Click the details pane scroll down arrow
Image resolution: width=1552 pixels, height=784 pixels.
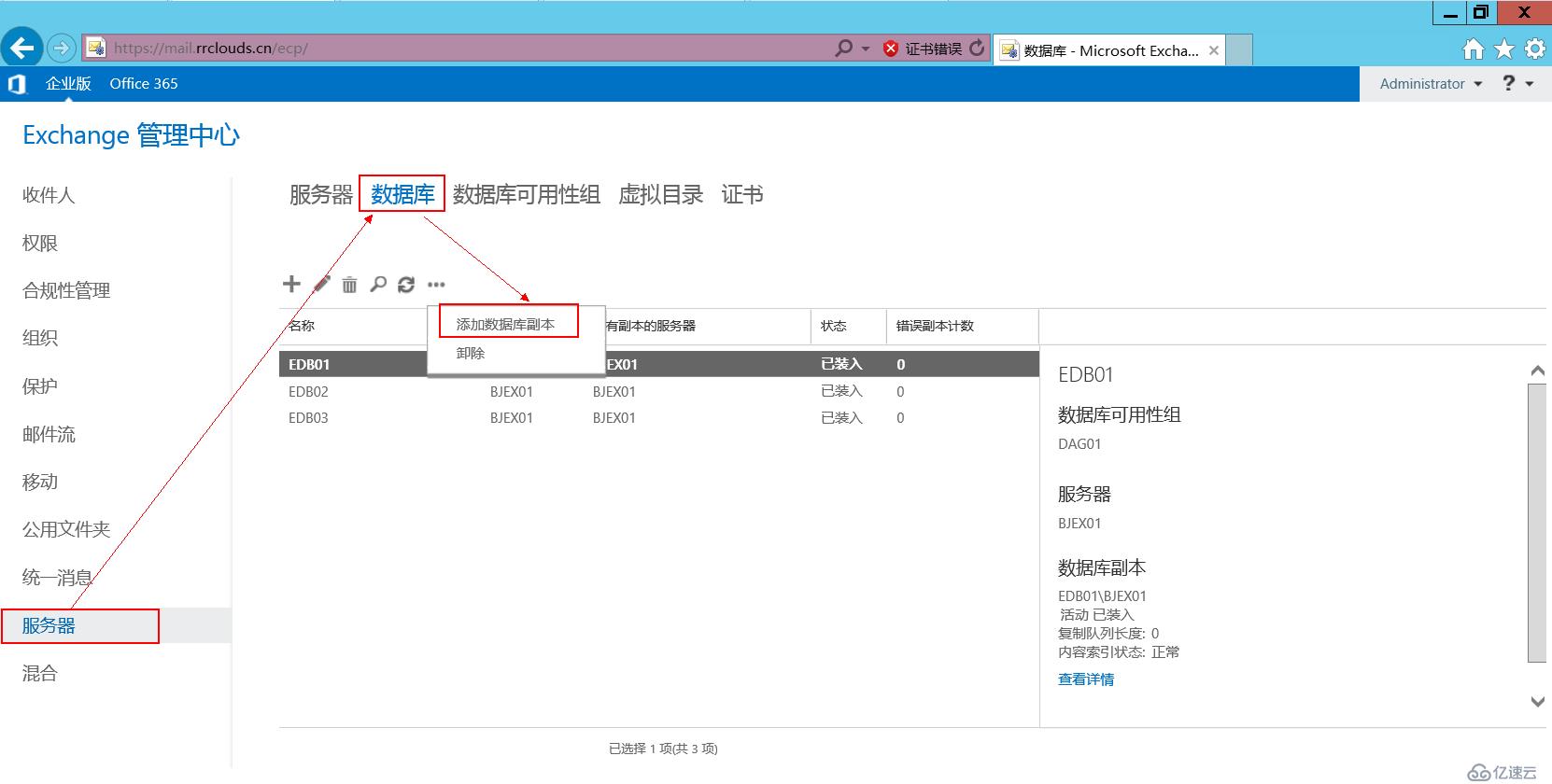click(1537, 701)
